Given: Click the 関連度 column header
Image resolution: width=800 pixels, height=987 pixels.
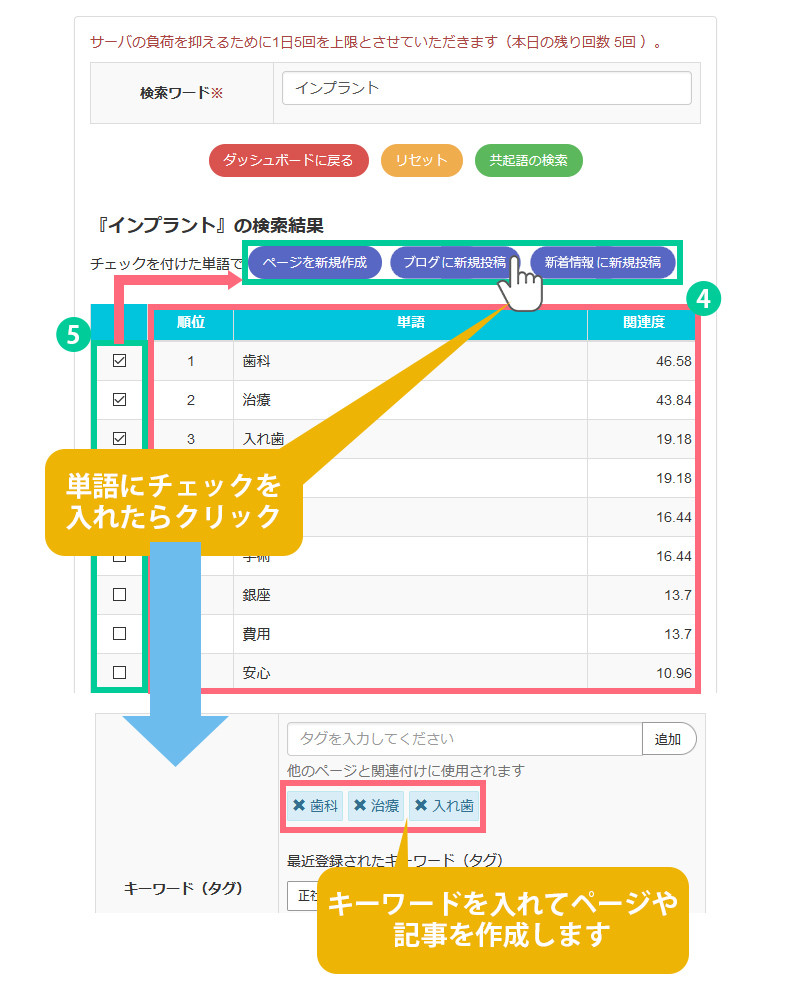Looking at the screenshot, I should point(643,323).
